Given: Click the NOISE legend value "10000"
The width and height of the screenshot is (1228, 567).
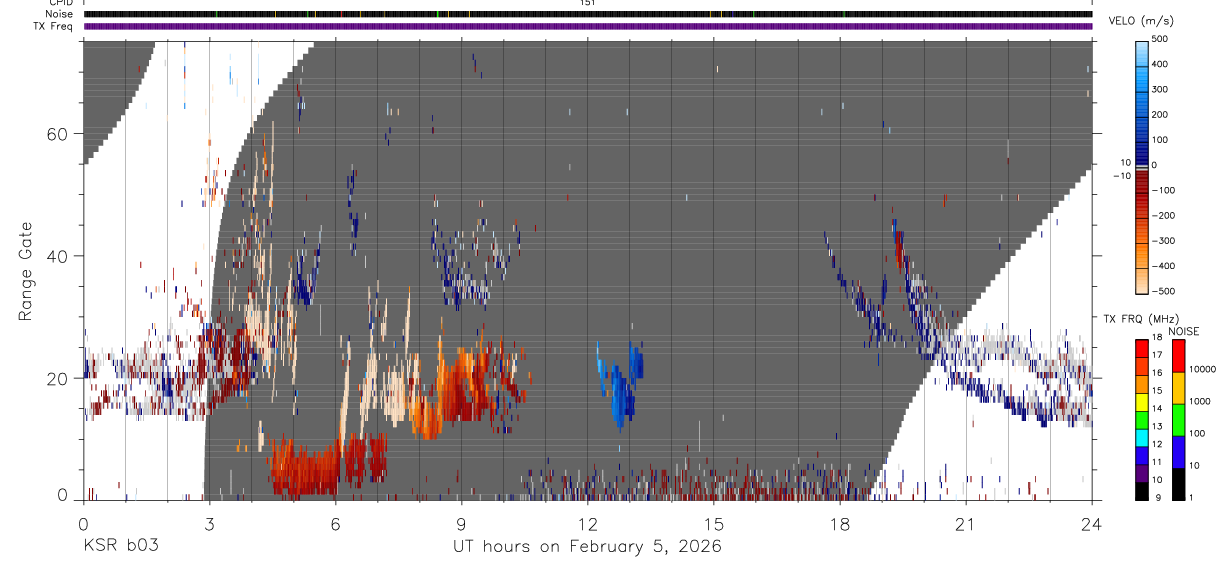Looking at the screenshot, I should pyautogui.click(x=1203, y=369).
